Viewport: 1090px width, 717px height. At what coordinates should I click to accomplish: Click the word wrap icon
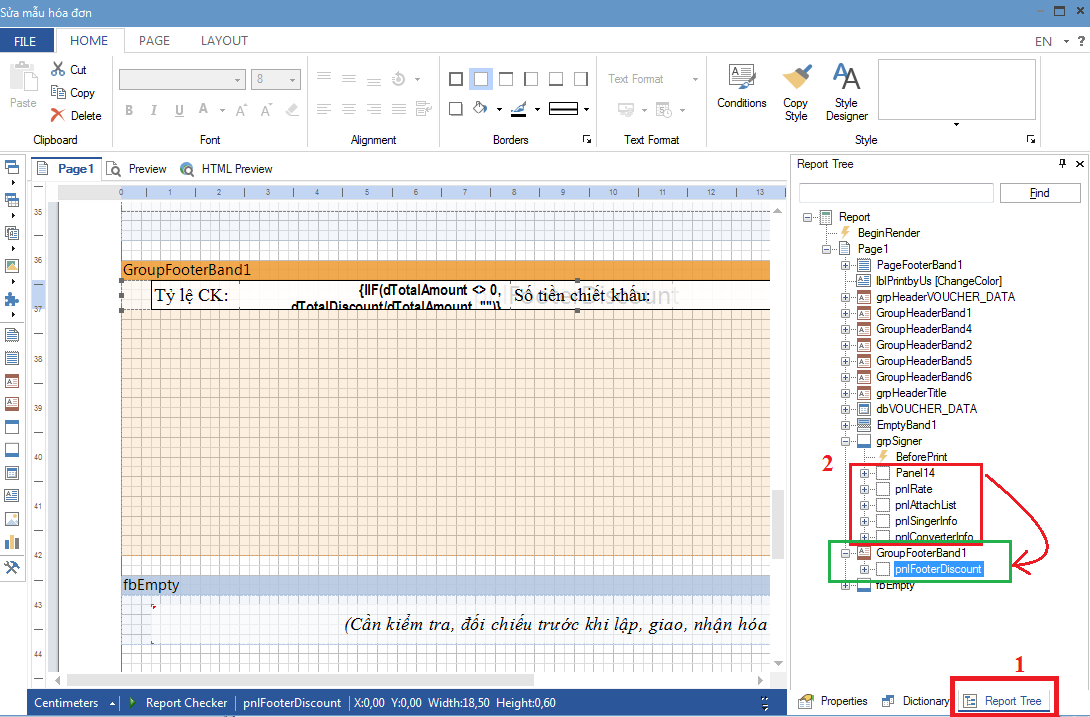(423, 108)
